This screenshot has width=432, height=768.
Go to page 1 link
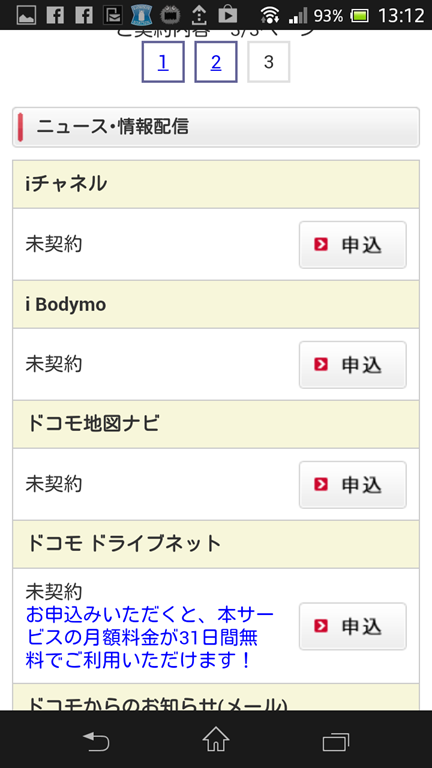[163, 62]
